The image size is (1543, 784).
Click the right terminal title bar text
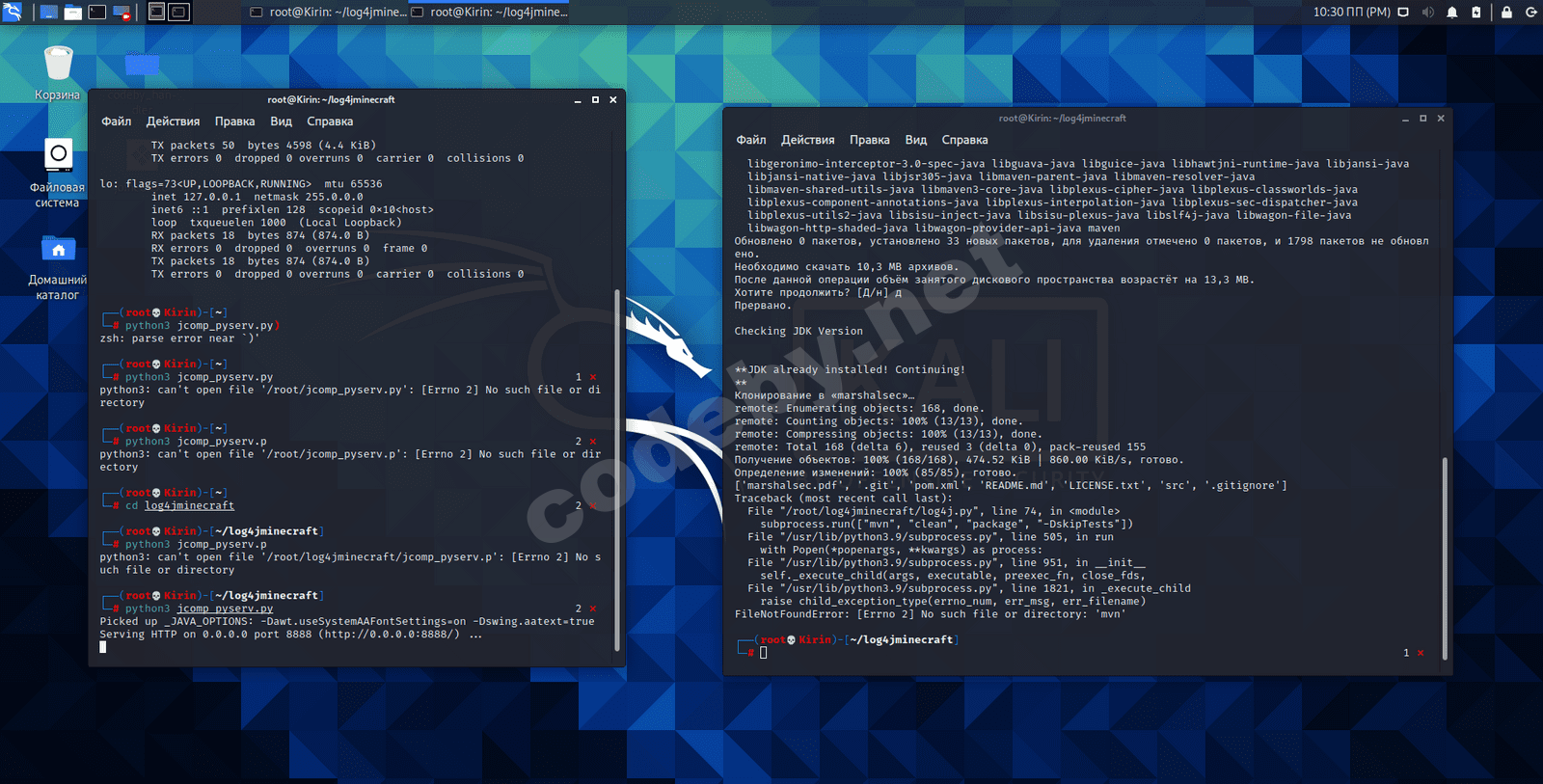pyautogui.click(x=1062, y=118)
